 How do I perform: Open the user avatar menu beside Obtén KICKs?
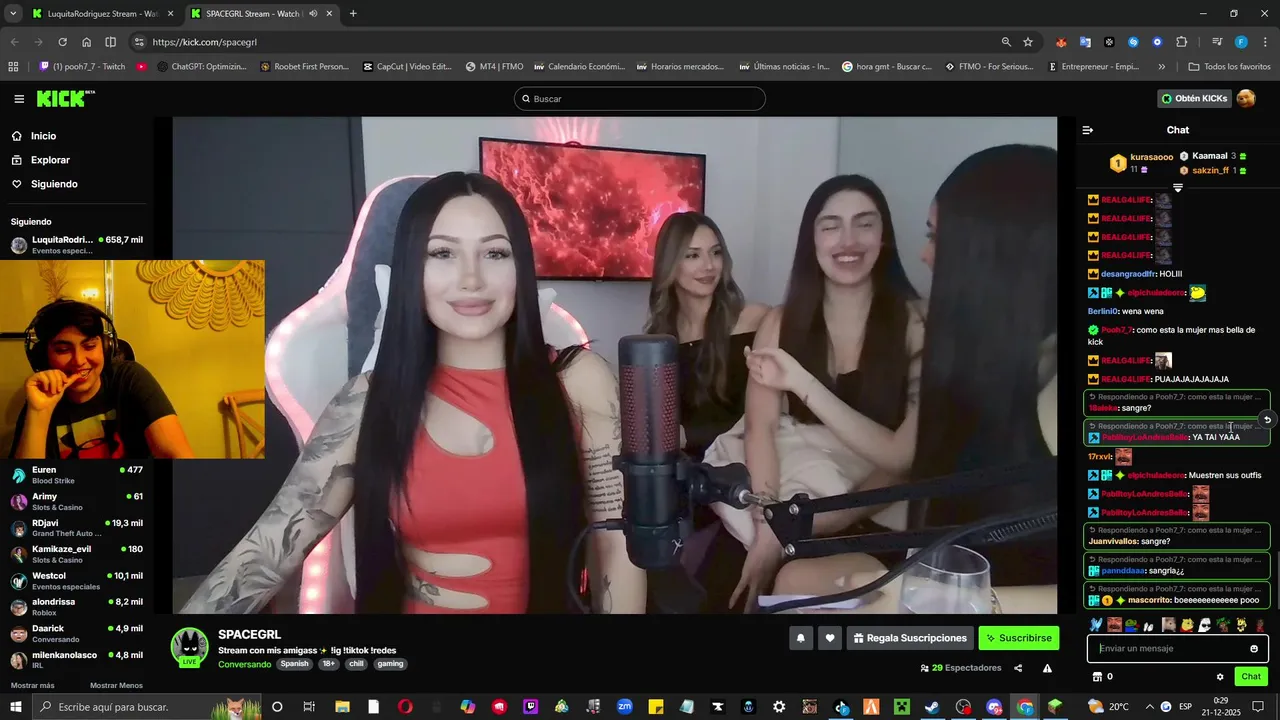(1246, 98)
